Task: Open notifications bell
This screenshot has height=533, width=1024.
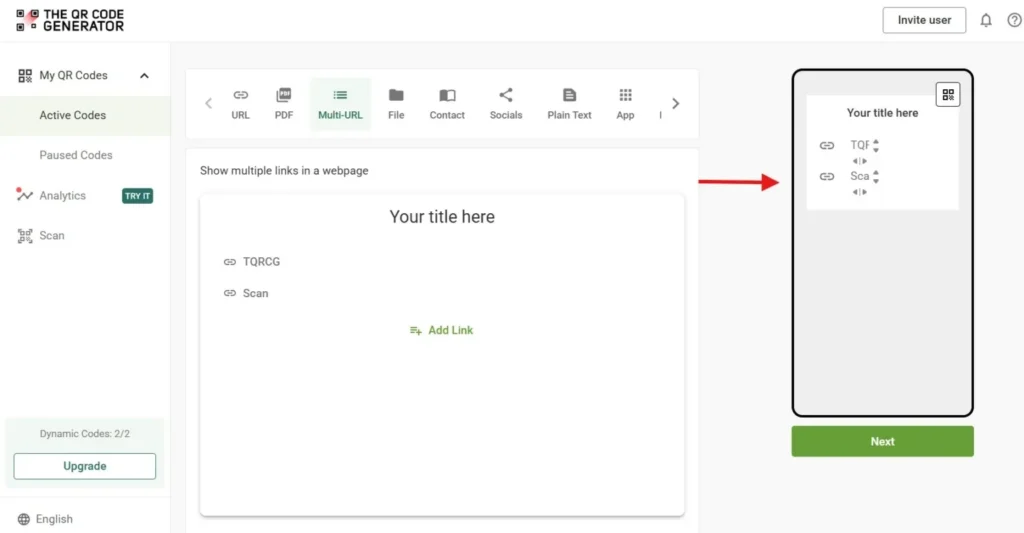Action: [x=986, y=20]
